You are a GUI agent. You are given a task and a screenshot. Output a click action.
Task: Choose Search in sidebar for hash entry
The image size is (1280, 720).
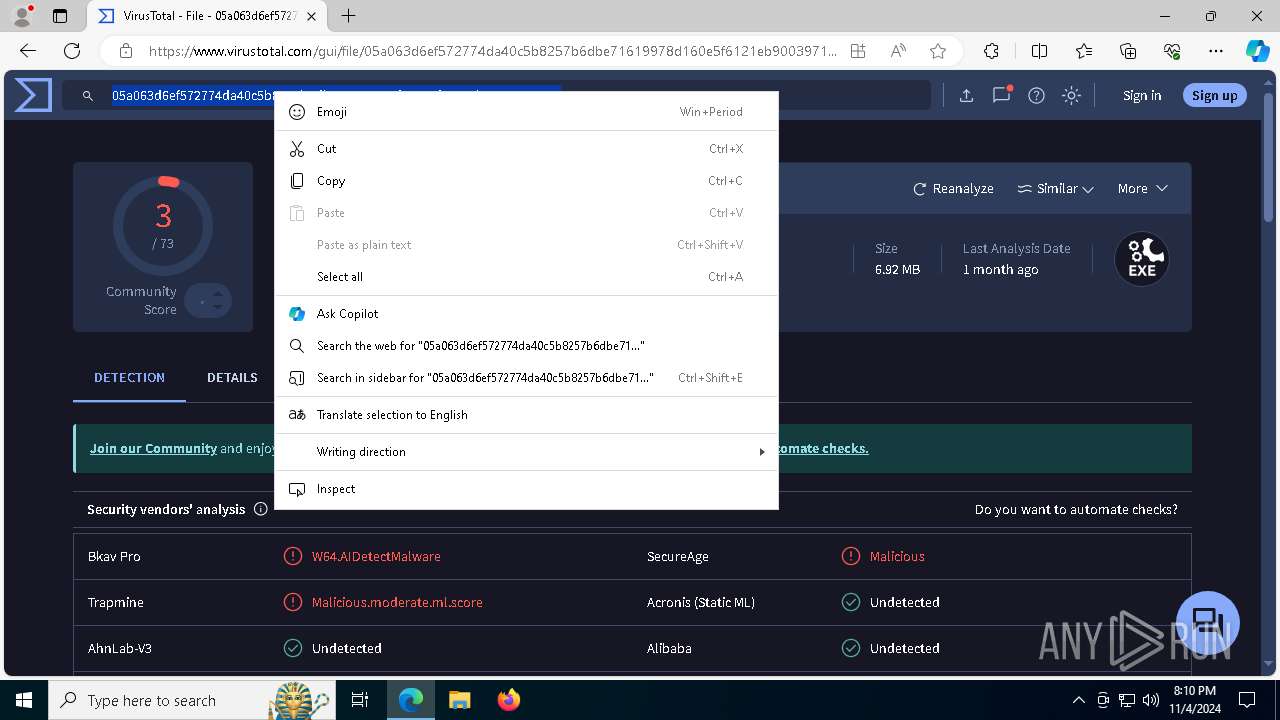[526, 378]
